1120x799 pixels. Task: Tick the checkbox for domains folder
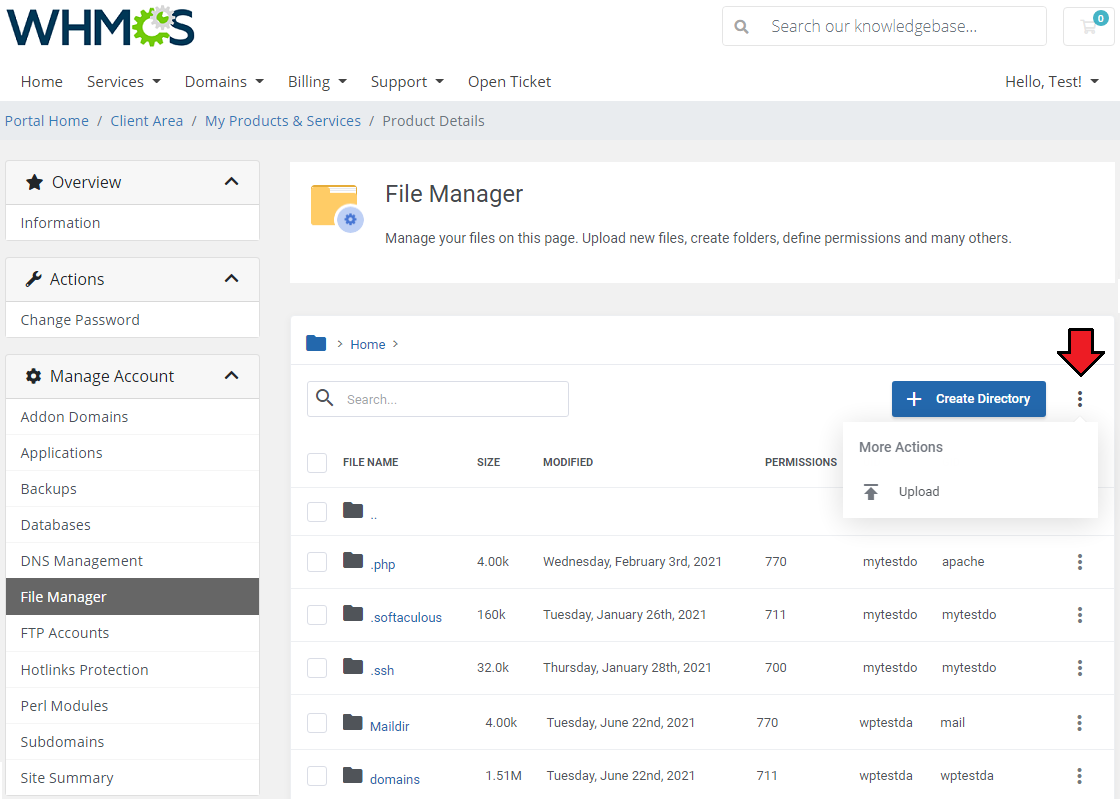(316, 775)
